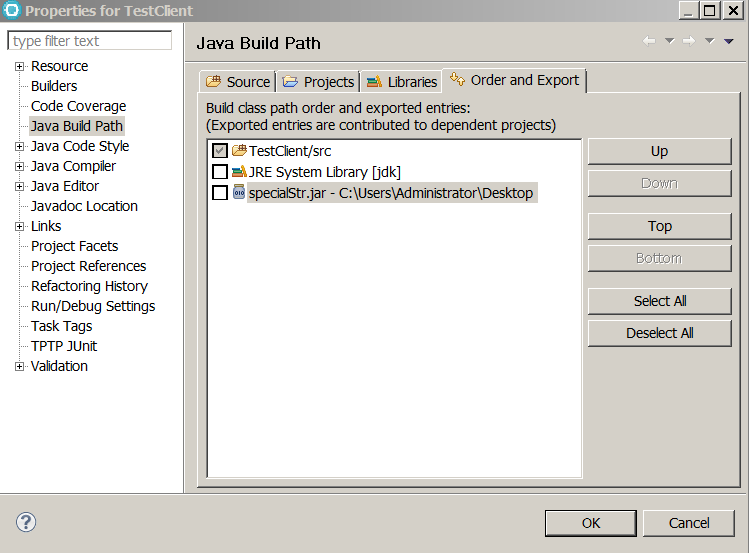
Task: Toggle the TestClient/src export checkbox
Action: click(220, 151)
